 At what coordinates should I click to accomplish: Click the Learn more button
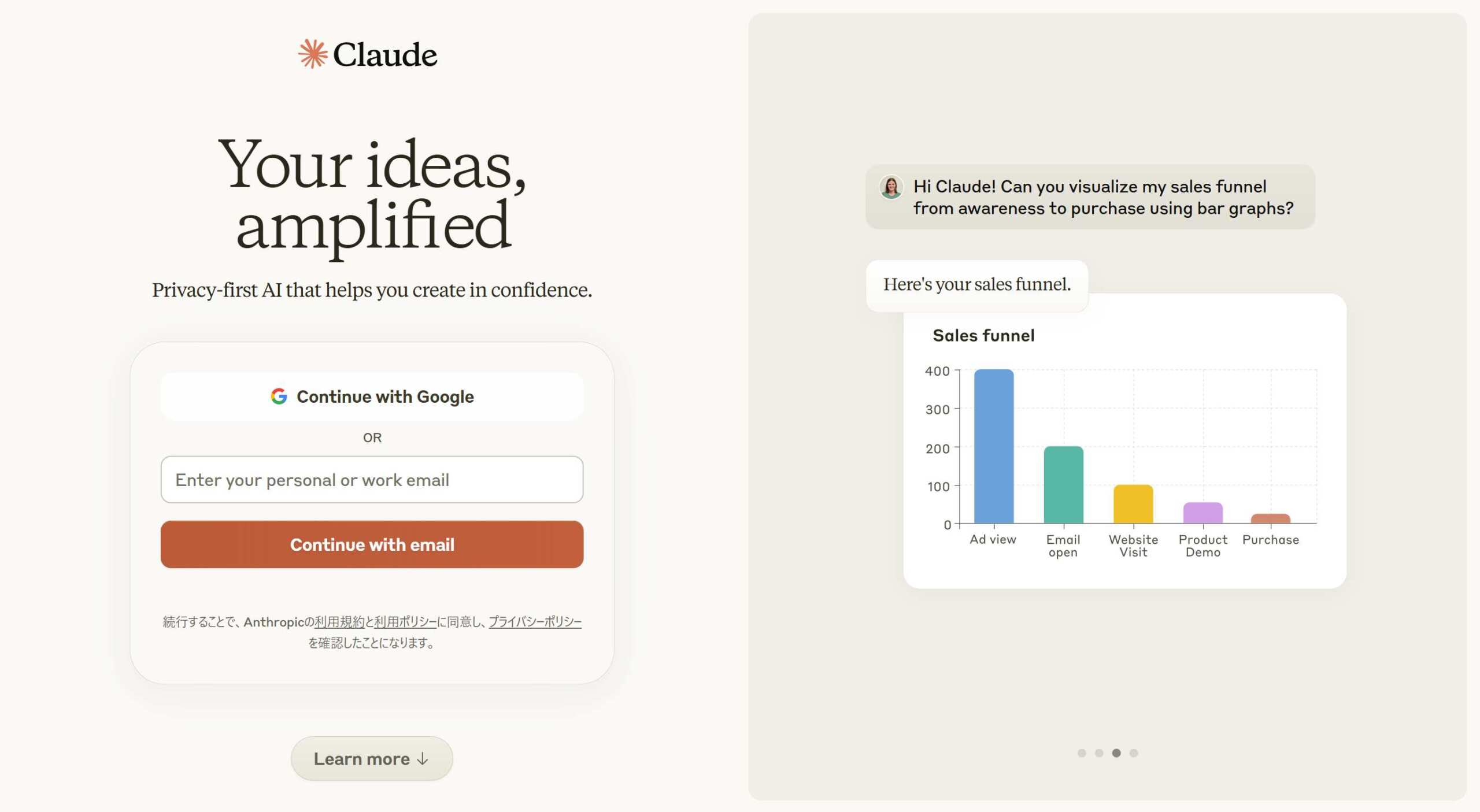pos(371,758)
